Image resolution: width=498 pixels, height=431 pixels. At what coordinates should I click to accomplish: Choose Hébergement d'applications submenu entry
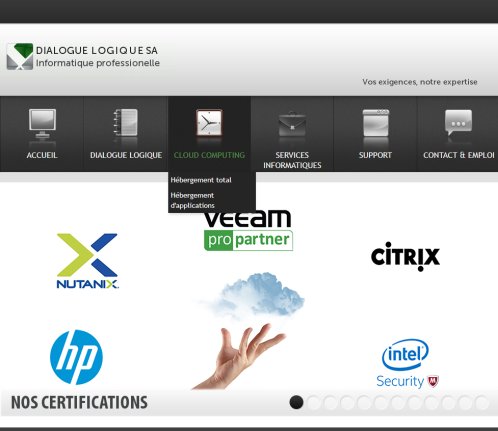193,200
